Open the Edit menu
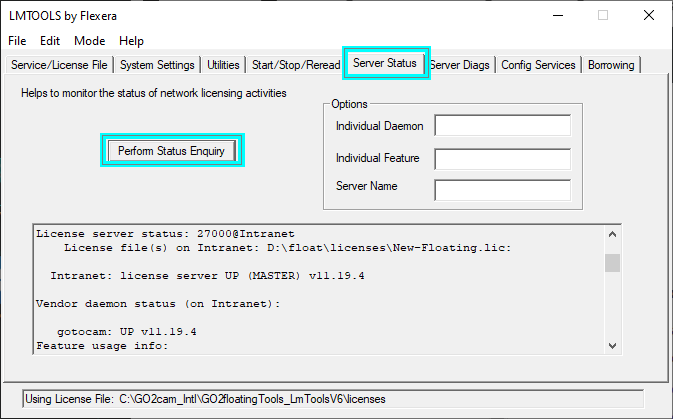The width and height of the screenshot is (673, 419). tap(50, 41)
